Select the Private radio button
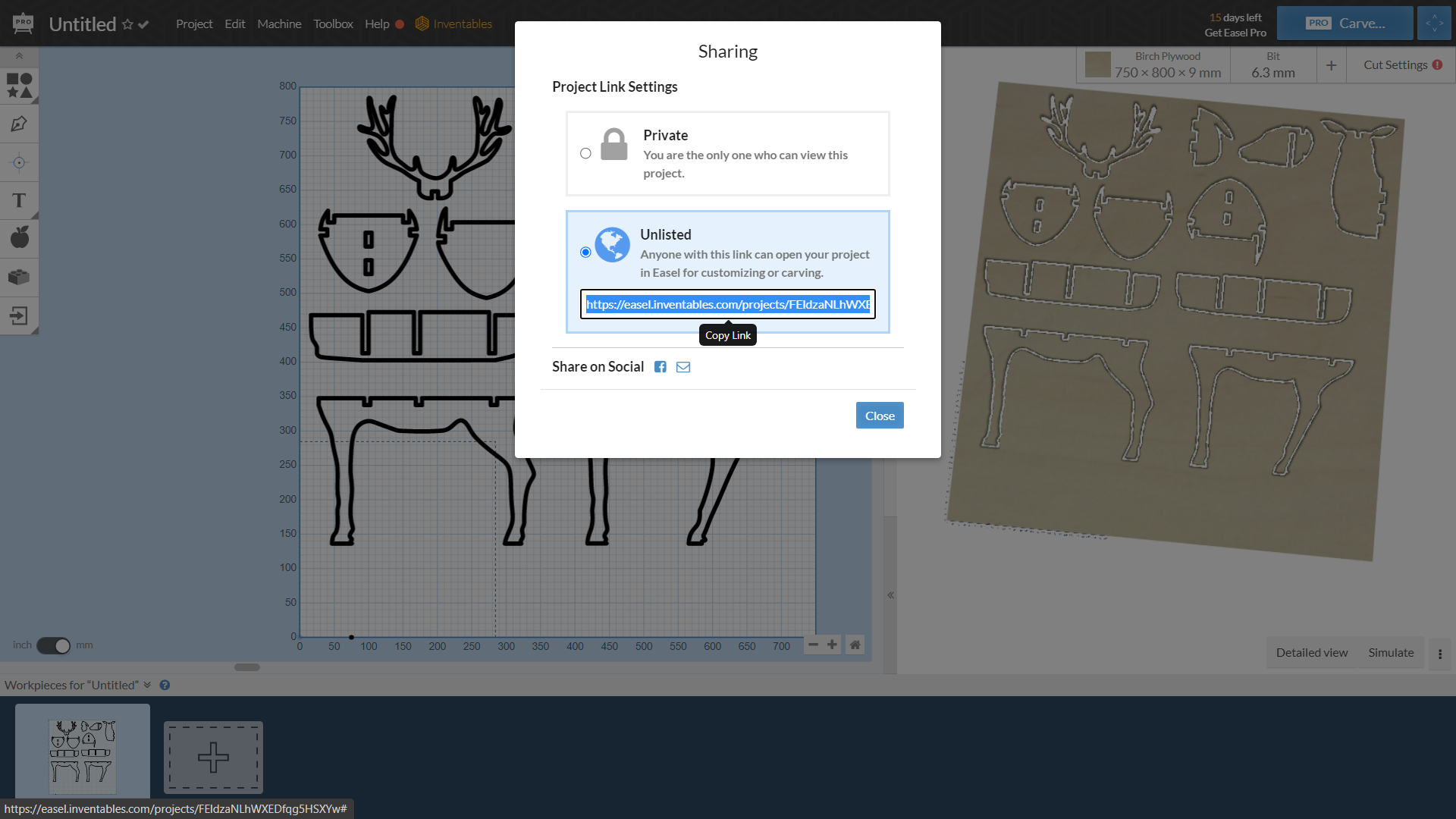Viewport: 1456px width, 819px height. point(585,153)
